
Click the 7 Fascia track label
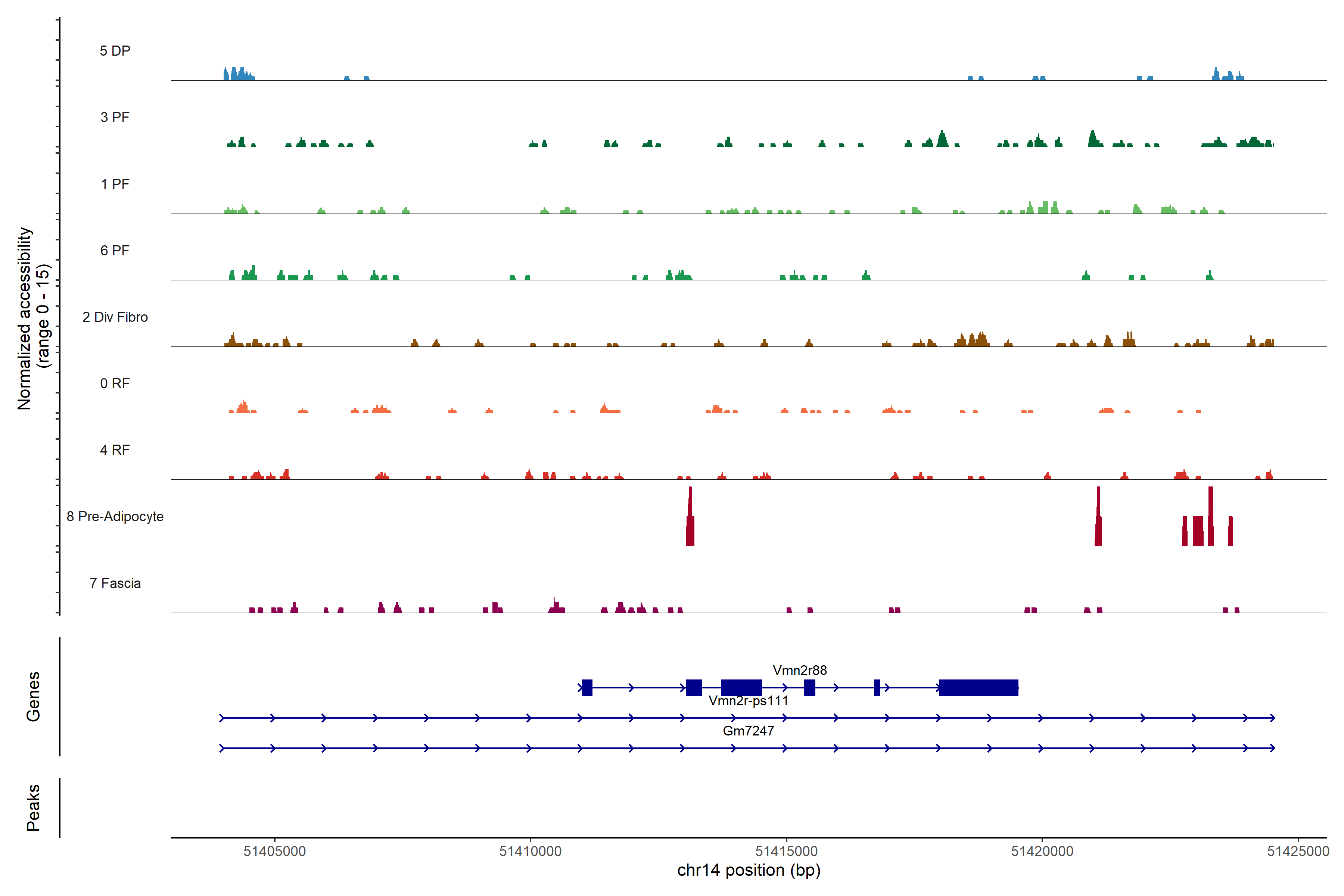tap(115, 583)
